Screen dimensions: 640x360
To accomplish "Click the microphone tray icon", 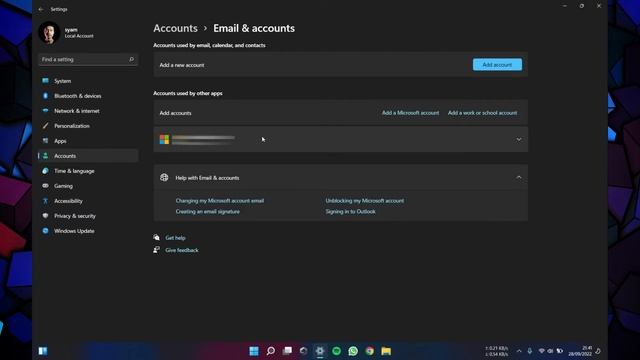I will tap(529, 351).
